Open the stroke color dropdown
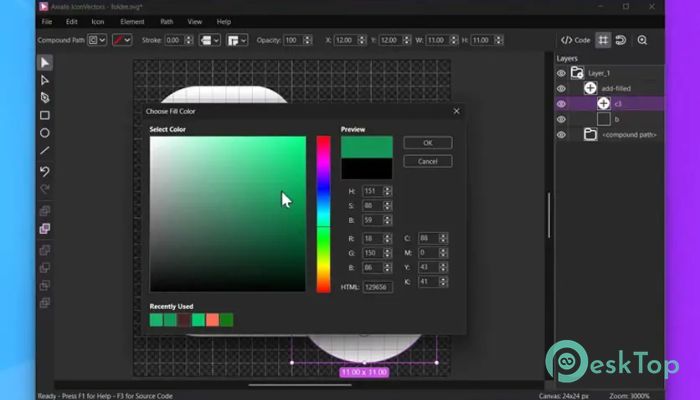 pyautogui.click(x=125, y=40)
